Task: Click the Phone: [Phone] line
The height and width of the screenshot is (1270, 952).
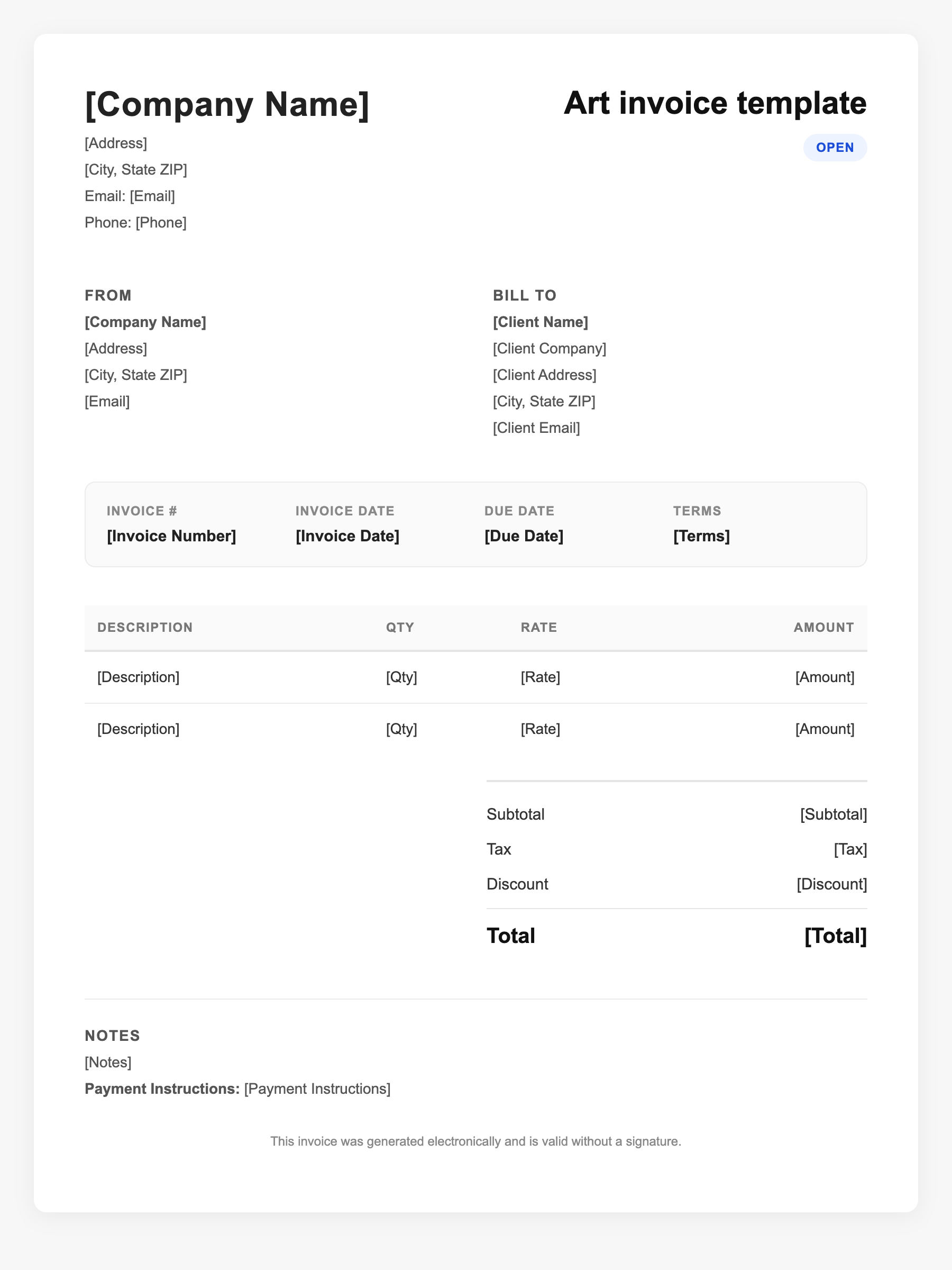Action: 135,222
